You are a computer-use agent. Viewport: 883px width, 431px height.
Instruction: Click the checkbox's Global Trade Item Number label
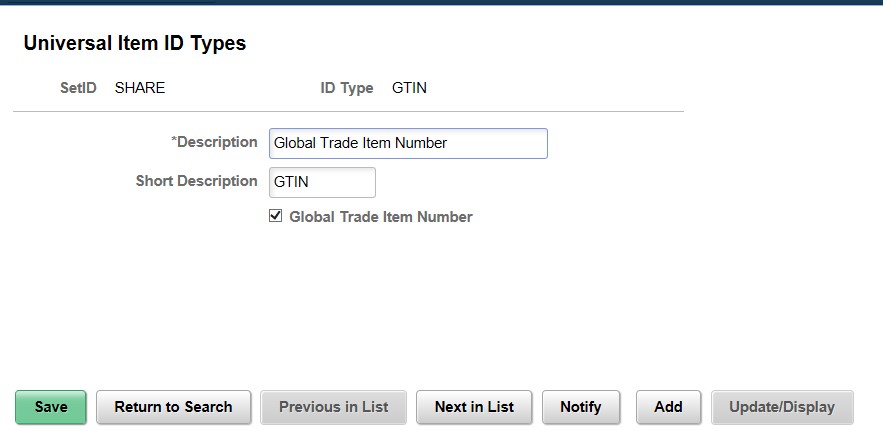tap(380, 217)
